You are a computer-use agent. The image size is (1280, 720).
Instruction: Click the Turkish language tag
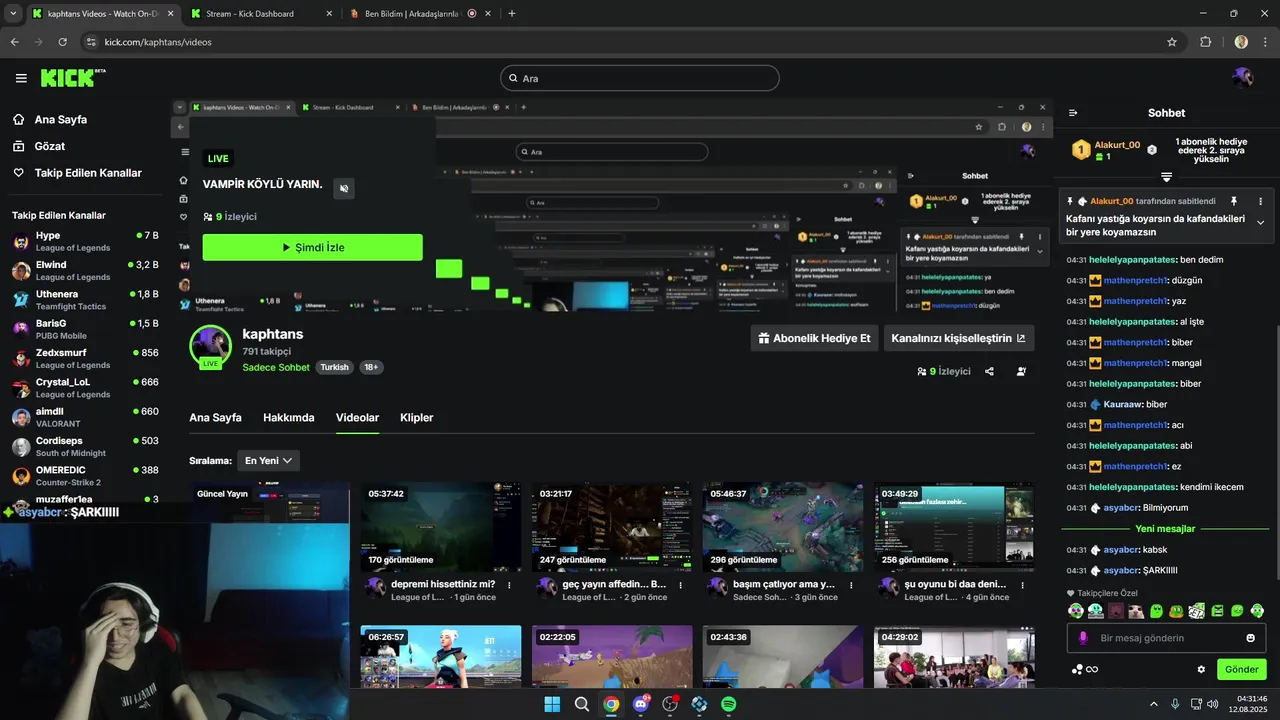334,367
